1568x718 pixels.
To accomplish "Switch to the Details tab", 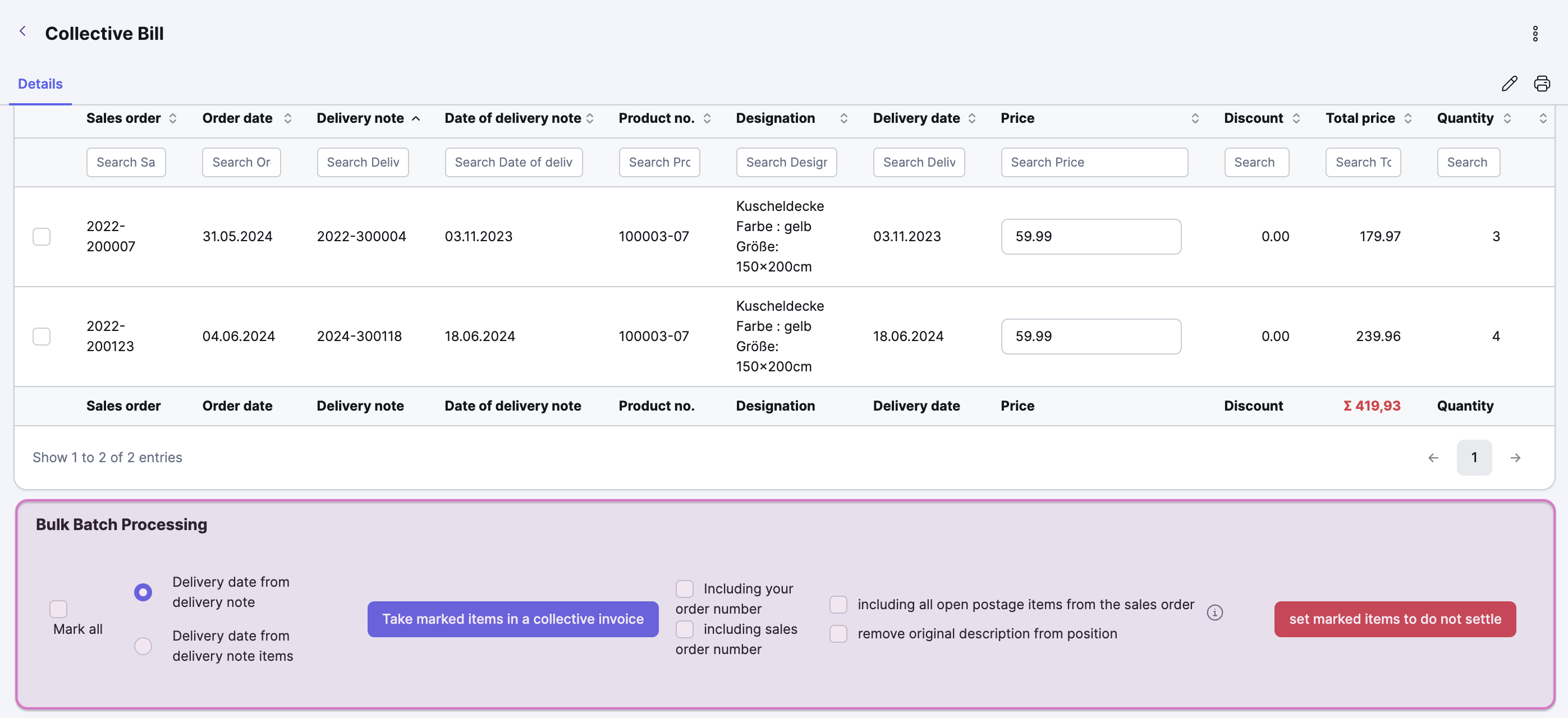I will tap(40, 84).
